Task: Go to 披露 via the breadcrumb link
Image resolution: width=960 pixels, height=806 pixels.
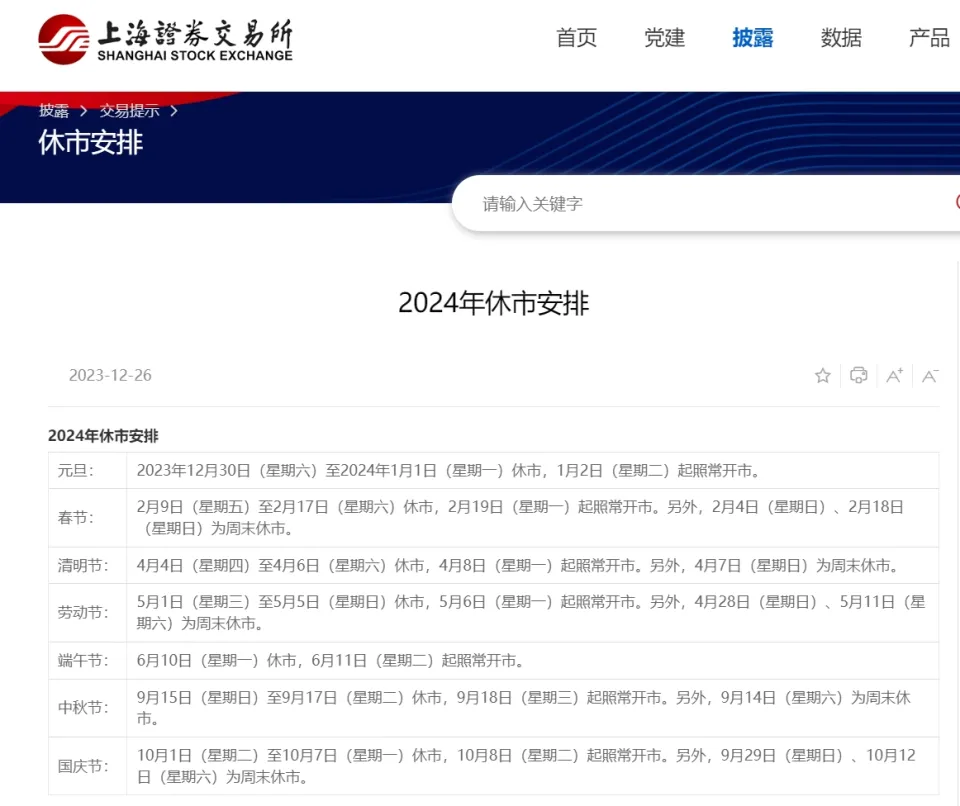Action: pos(54,111)
